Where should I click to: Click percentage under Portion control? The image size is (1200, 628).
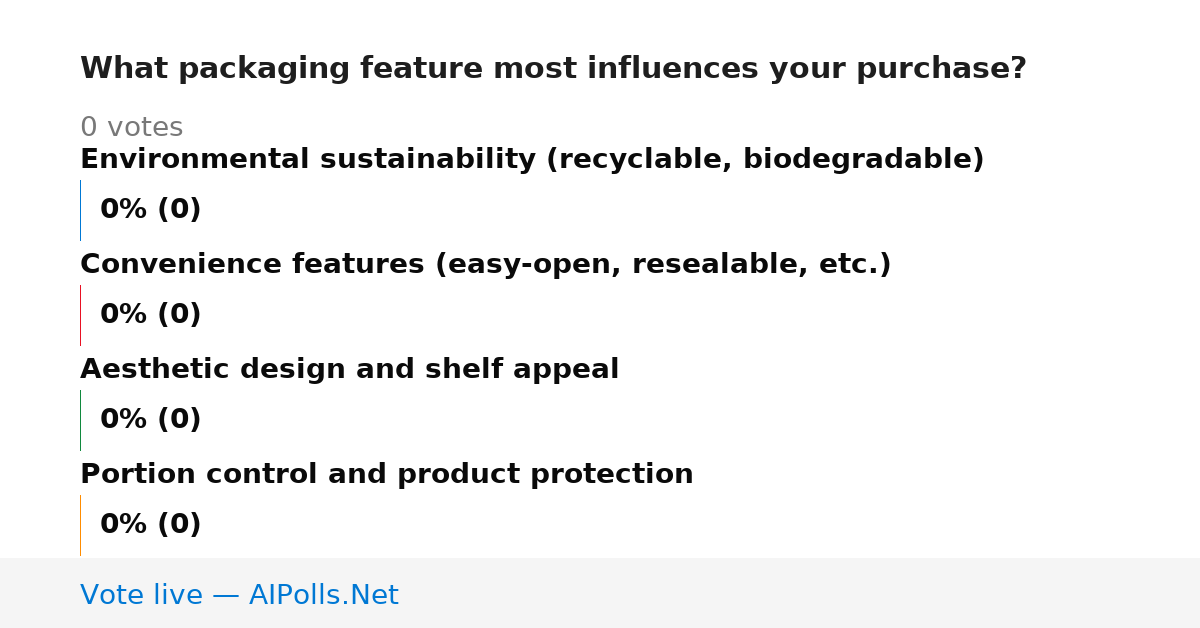click(x=150, y=525)
